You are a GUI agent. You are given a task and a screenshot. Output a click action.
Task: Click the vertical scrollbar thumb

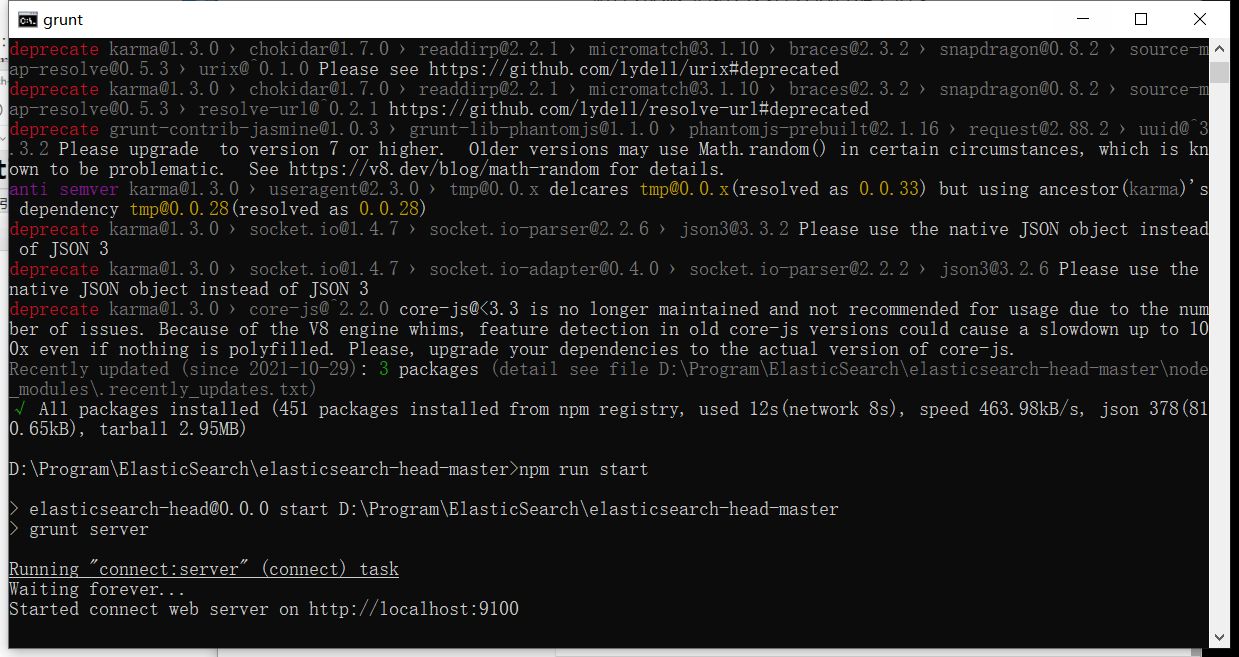[1219, 72]
